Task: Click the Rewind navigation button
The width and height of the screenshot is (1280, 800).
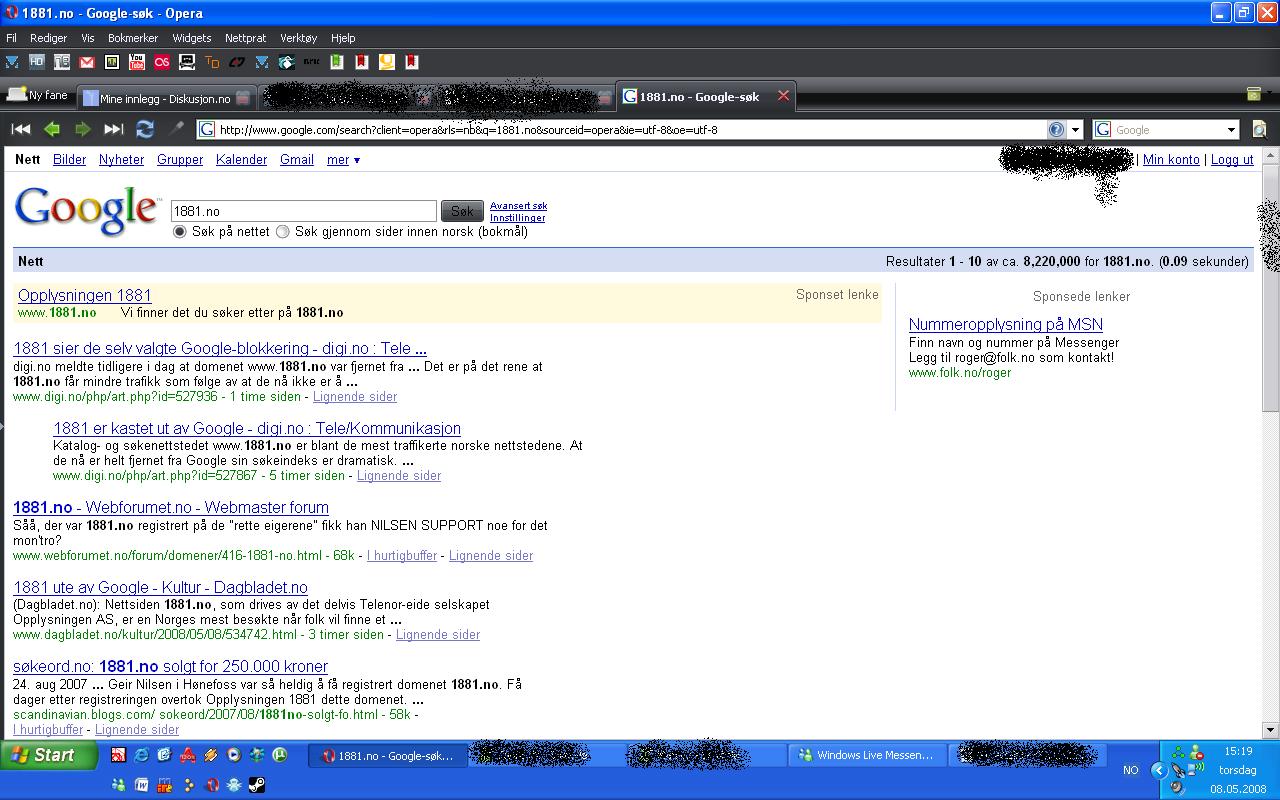Action: point(21,129)
